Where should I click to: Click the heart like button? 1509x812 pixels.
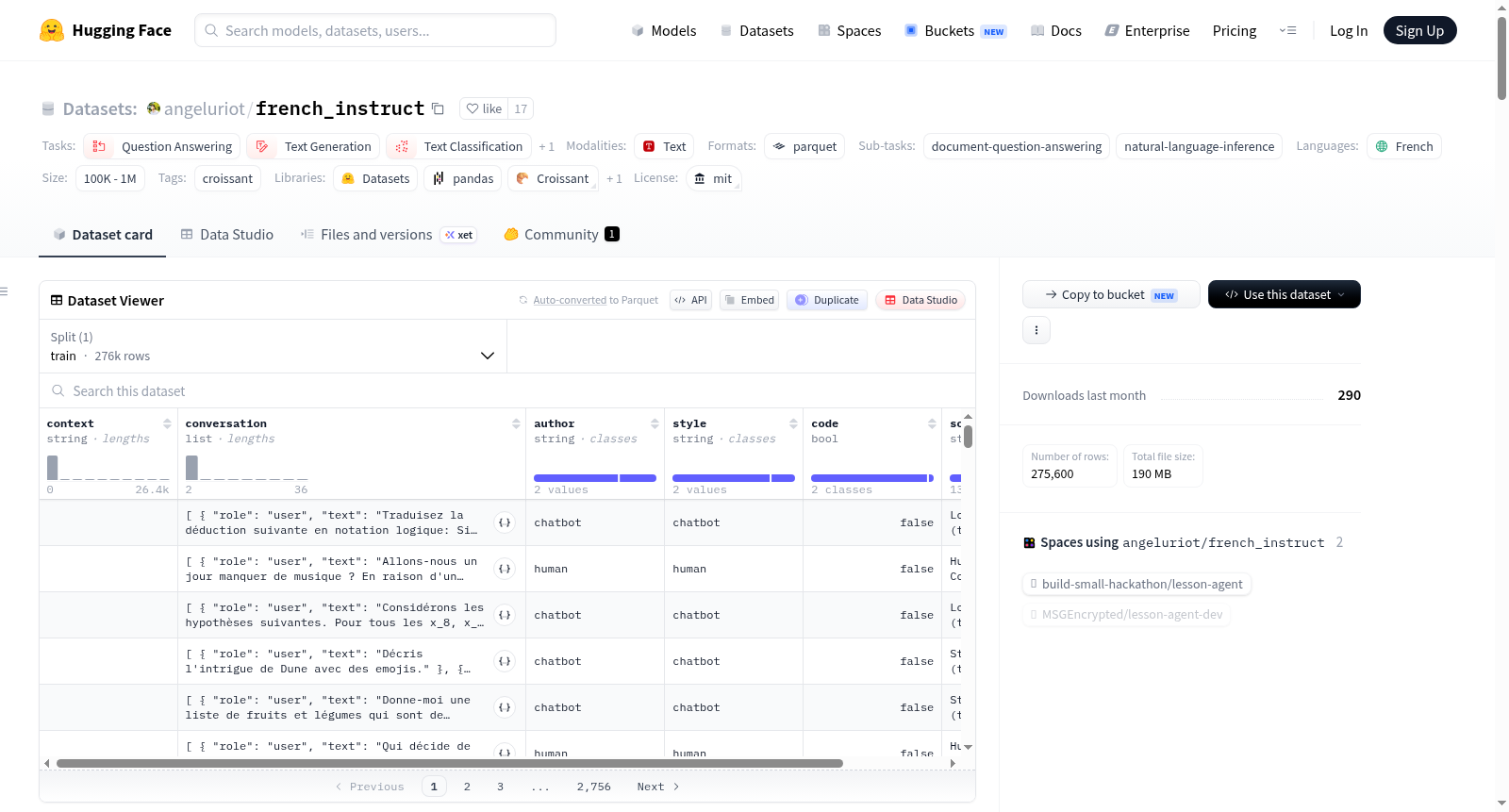tap(484, 108)
